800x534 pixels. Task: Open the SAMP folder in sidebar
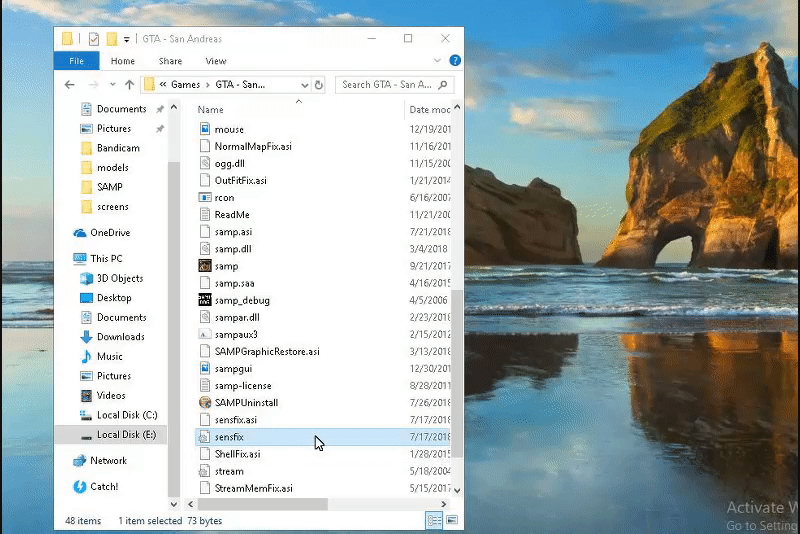[110, 187]
